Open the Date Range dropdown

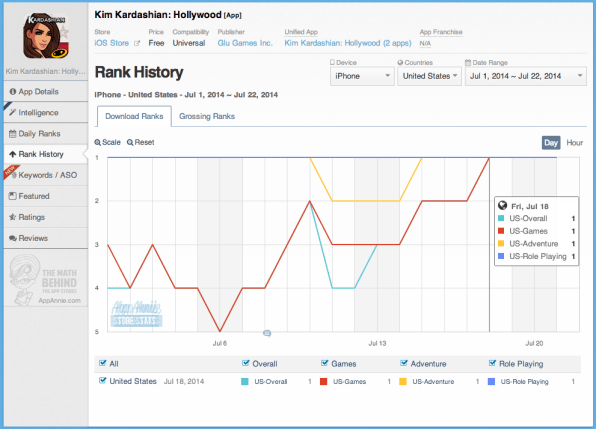tap(526, 76)
